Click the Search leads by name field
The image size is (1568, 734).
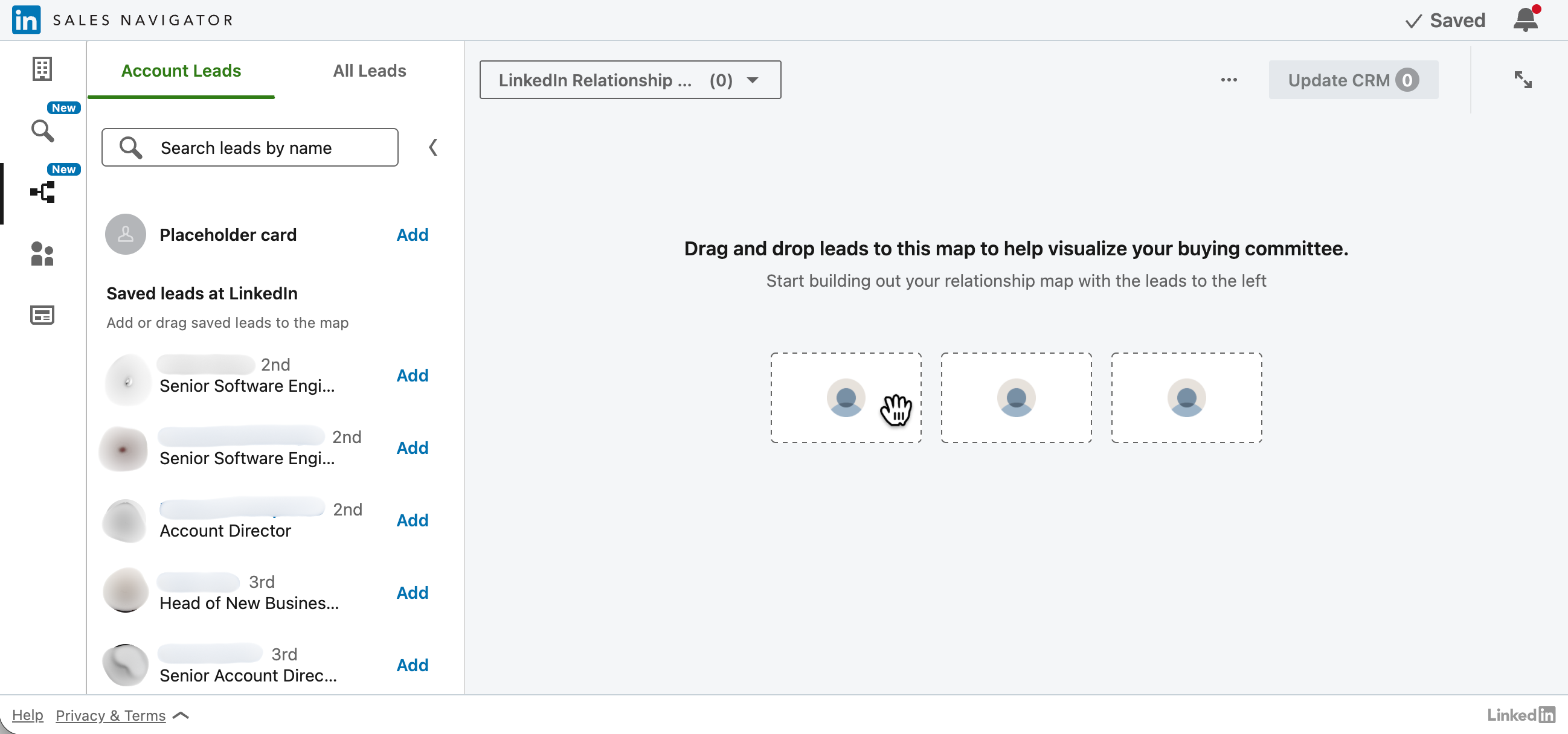point(249,147)
